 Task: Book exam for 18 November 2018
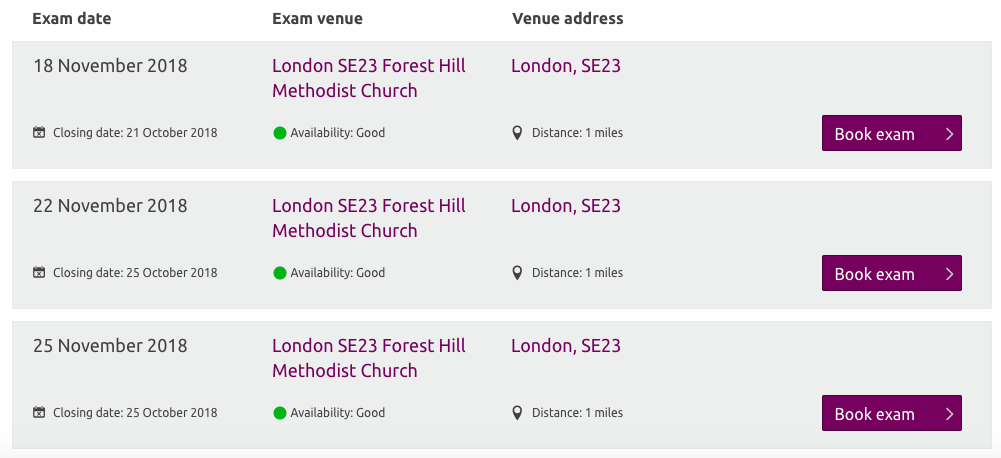pyautogui.click(x=891, y=134)
